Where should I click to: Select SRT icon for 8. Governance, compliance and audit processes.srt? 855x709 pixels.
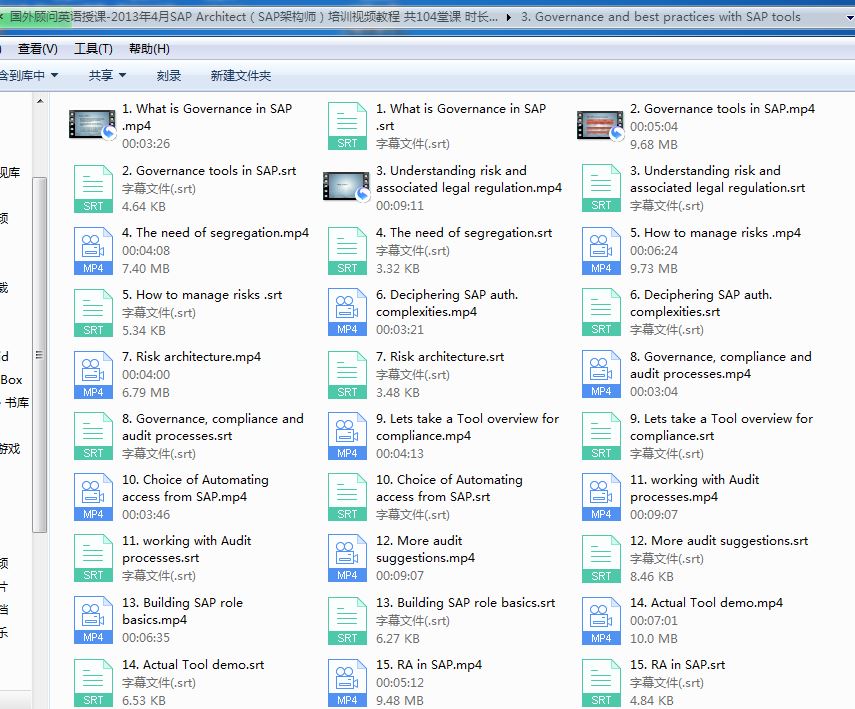coord(93,436)
